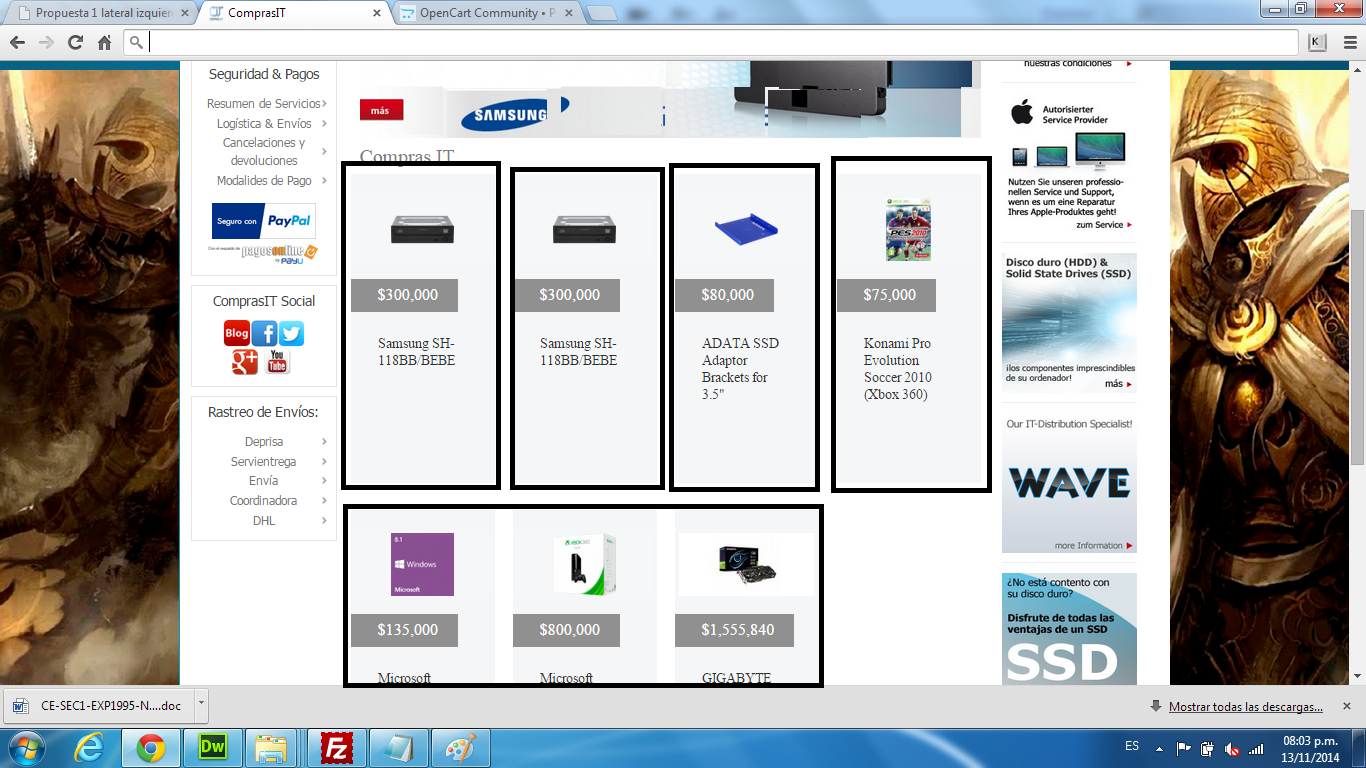Click the browser forward arrow
Image resolution: width=1366 pixels, height=768 pixels.
pyautogui.click(x=46, y=42)
